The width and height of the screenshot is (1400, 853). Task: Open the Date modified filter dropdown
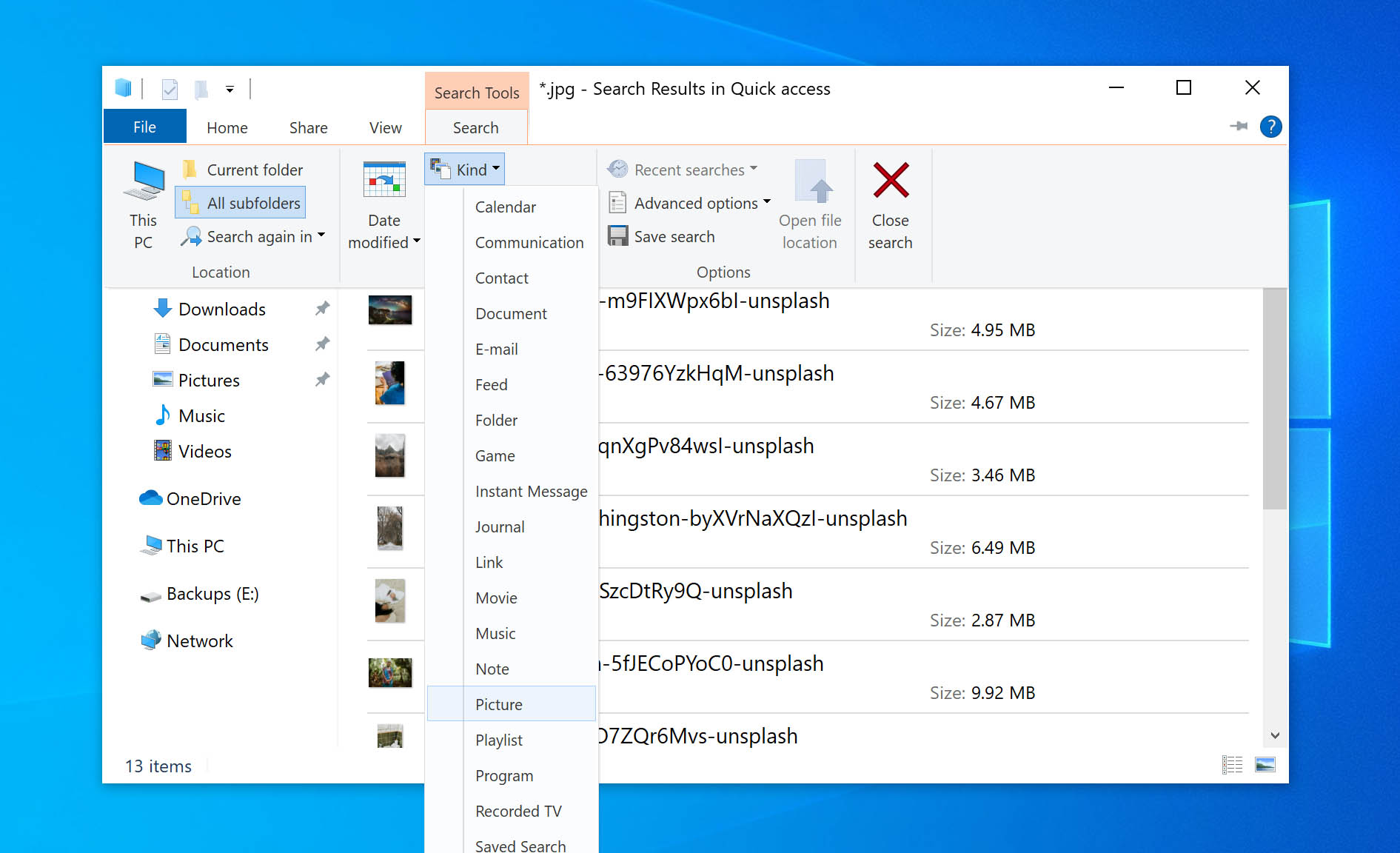(x=384, y=232)
